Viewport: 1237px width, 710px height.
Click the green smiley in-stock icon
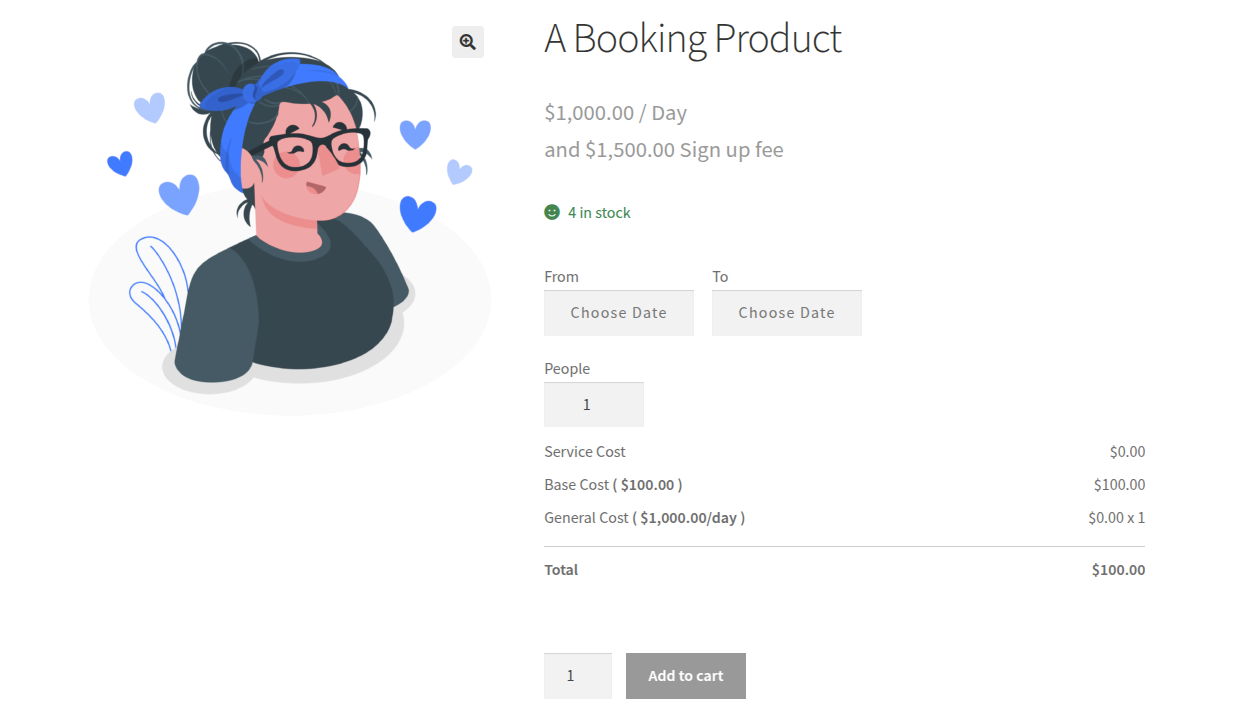coord(552,212)
